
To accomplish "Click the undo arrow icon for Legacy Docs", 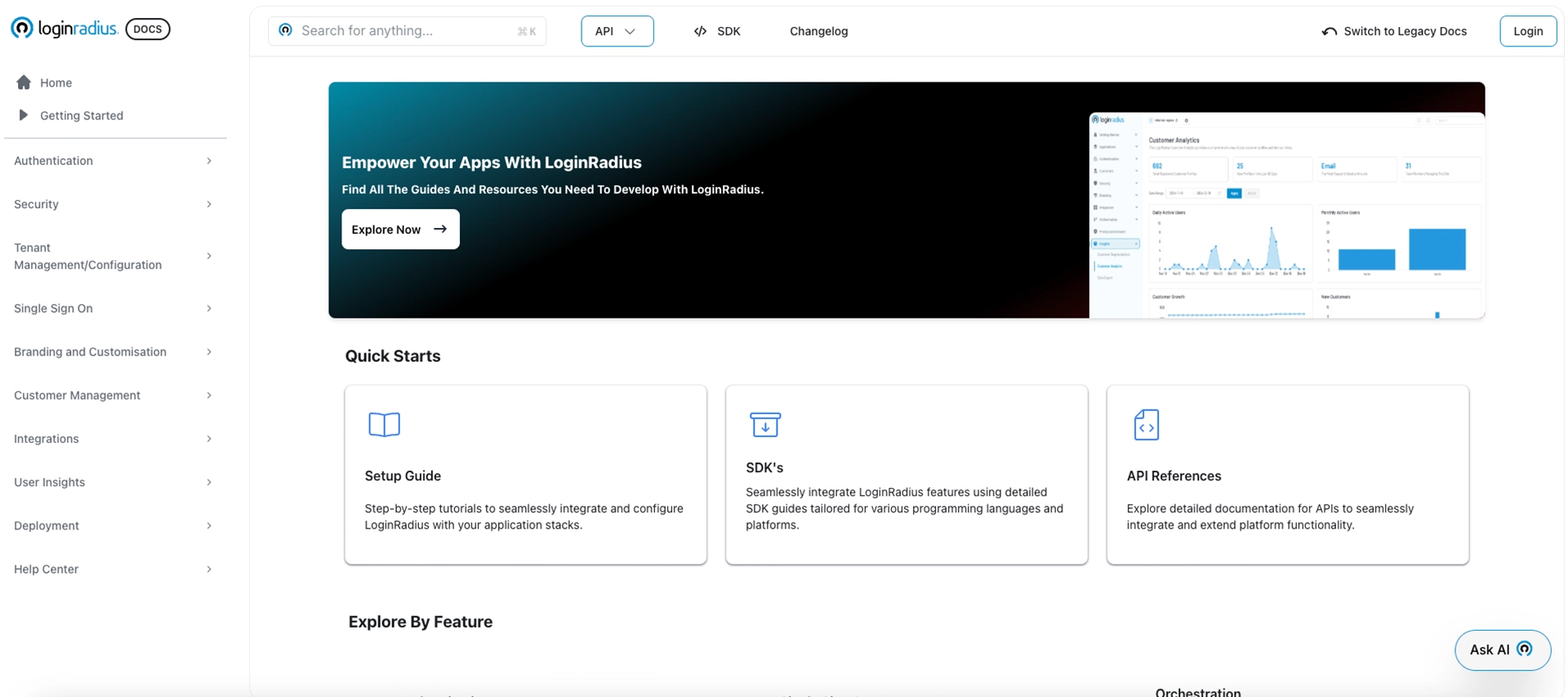I will 1329,31.
